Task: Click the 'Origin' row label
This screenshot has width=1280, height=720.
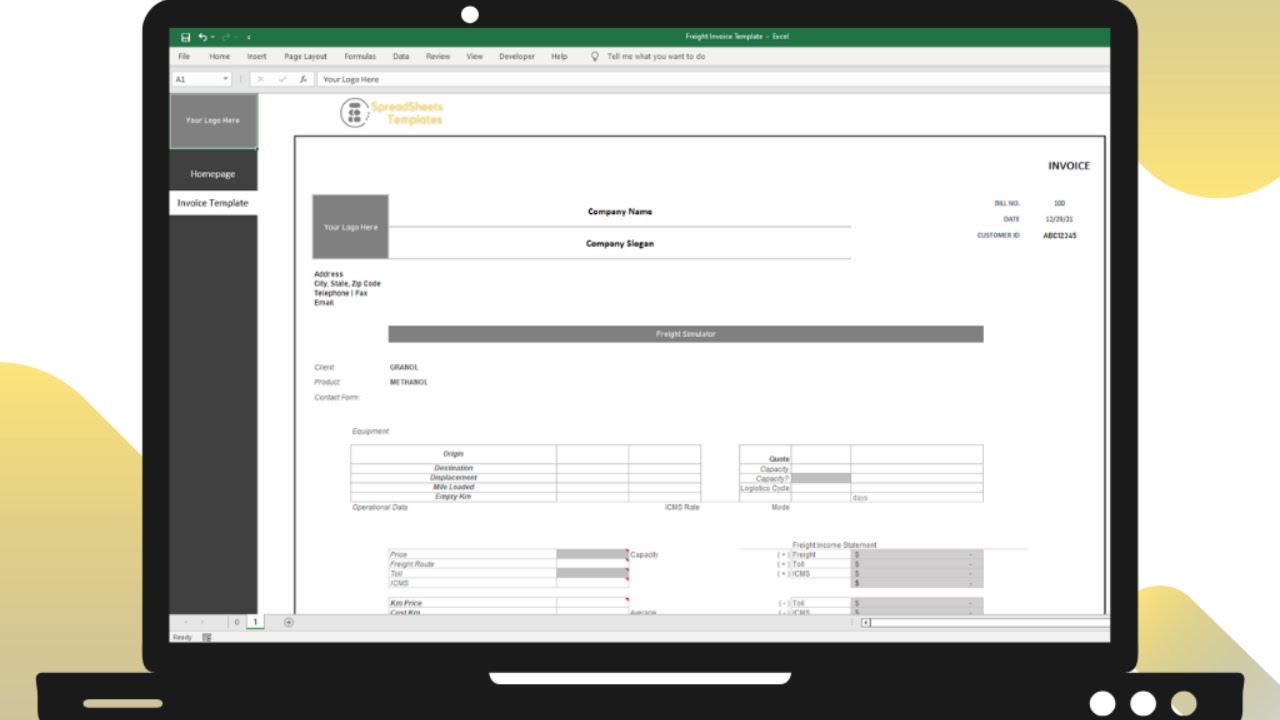Action: point(453,454)
